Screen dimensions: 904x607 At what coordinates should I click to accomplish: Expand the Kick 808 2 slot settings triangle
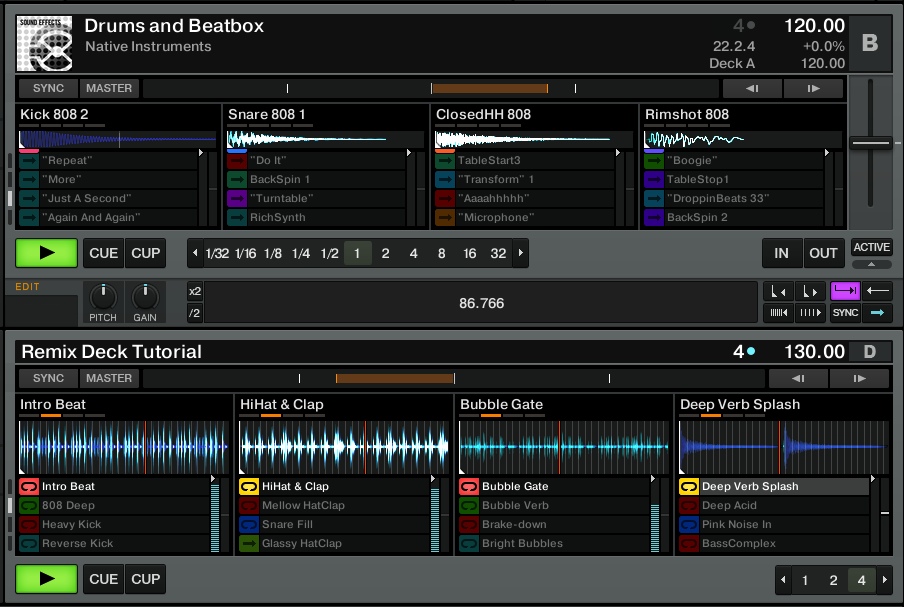(x=201, y=153)
